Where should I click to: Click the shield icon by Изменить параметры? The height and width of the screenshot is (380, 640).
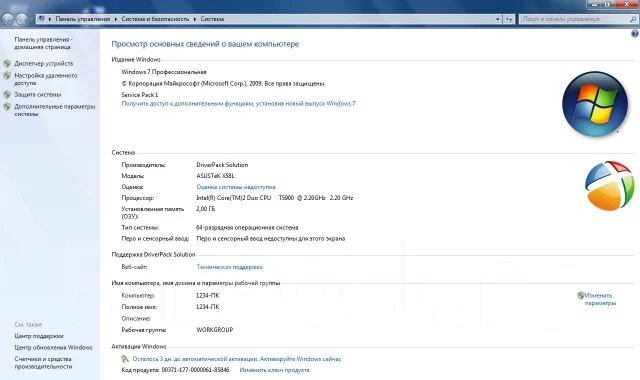(x=580, y=296)
